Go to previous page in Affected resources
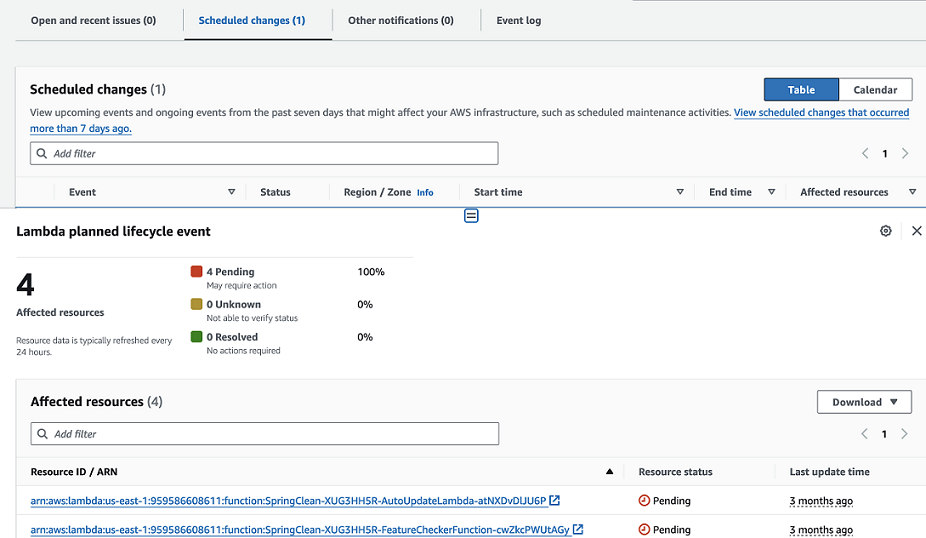Image resolution: width=926 pixels, height=538 pixels. tap(865, 434)
